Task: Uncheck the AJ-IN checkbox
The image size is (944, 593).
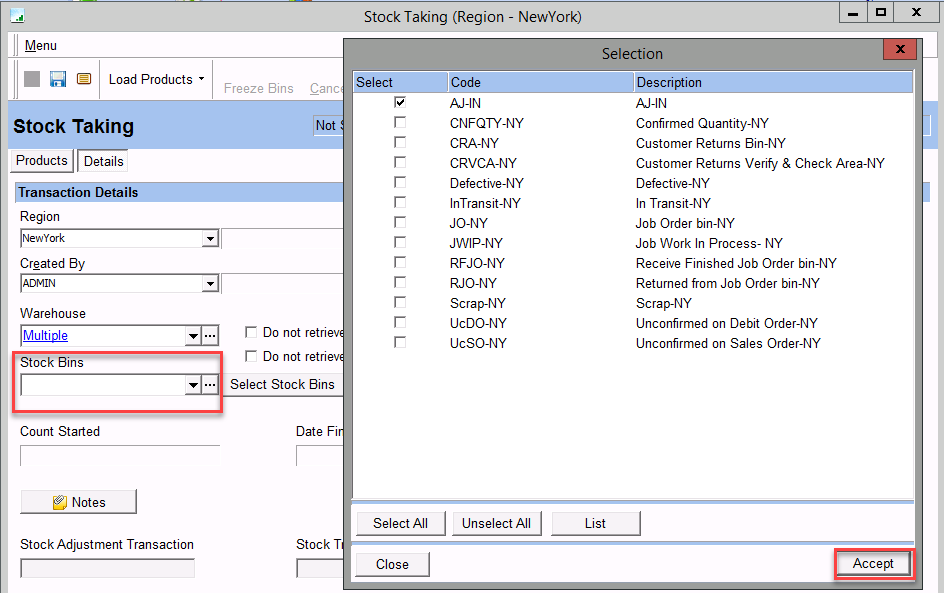Action: pyautogui.click(x=400, y=103)
